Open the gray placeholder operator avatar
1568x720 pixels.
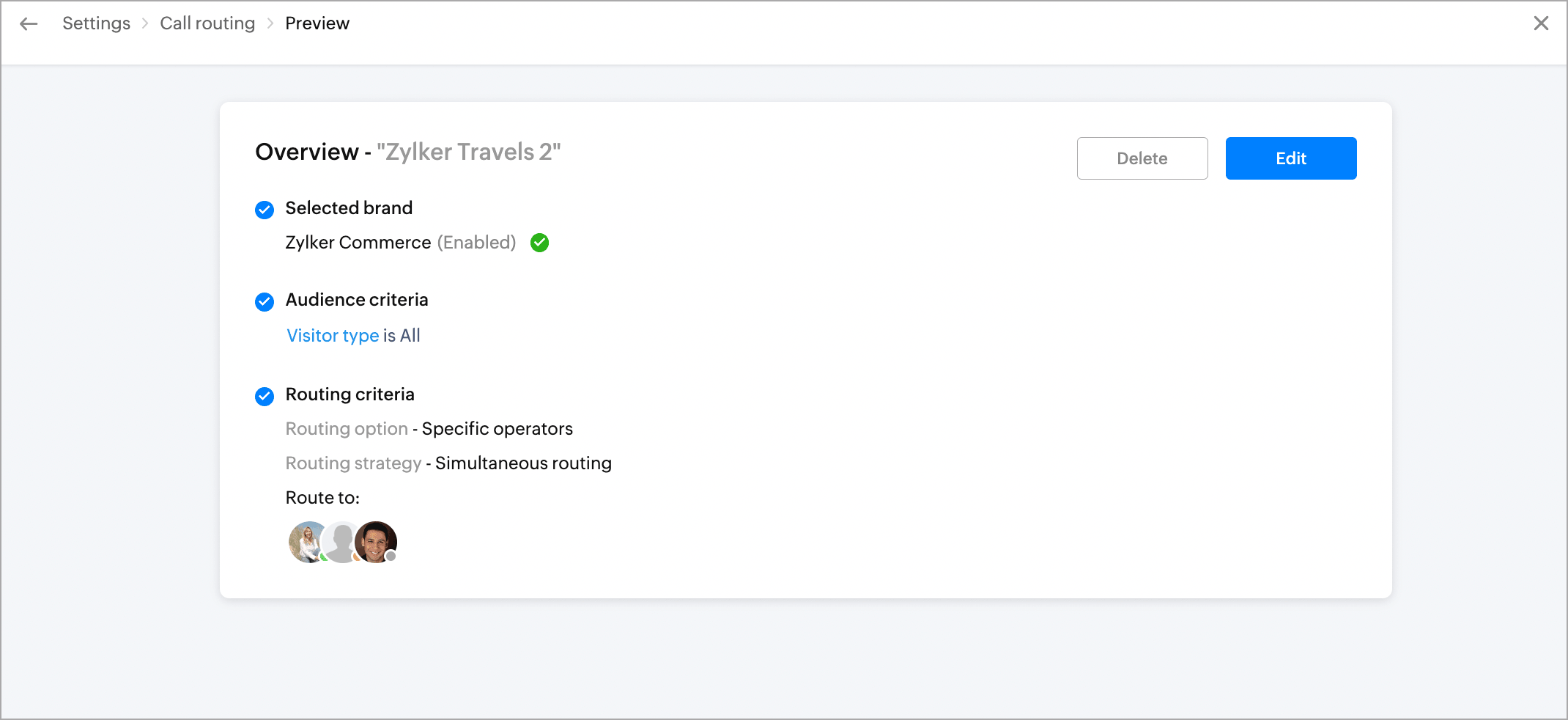click(341, 542)
